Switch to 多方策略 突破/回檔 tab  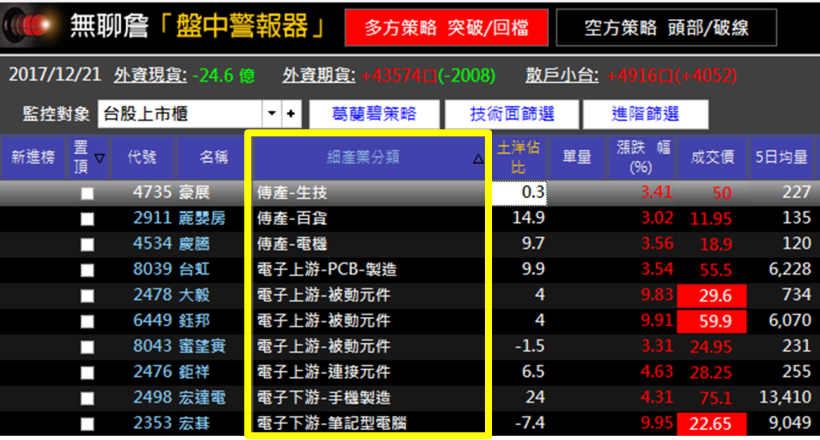pos(446,27)
